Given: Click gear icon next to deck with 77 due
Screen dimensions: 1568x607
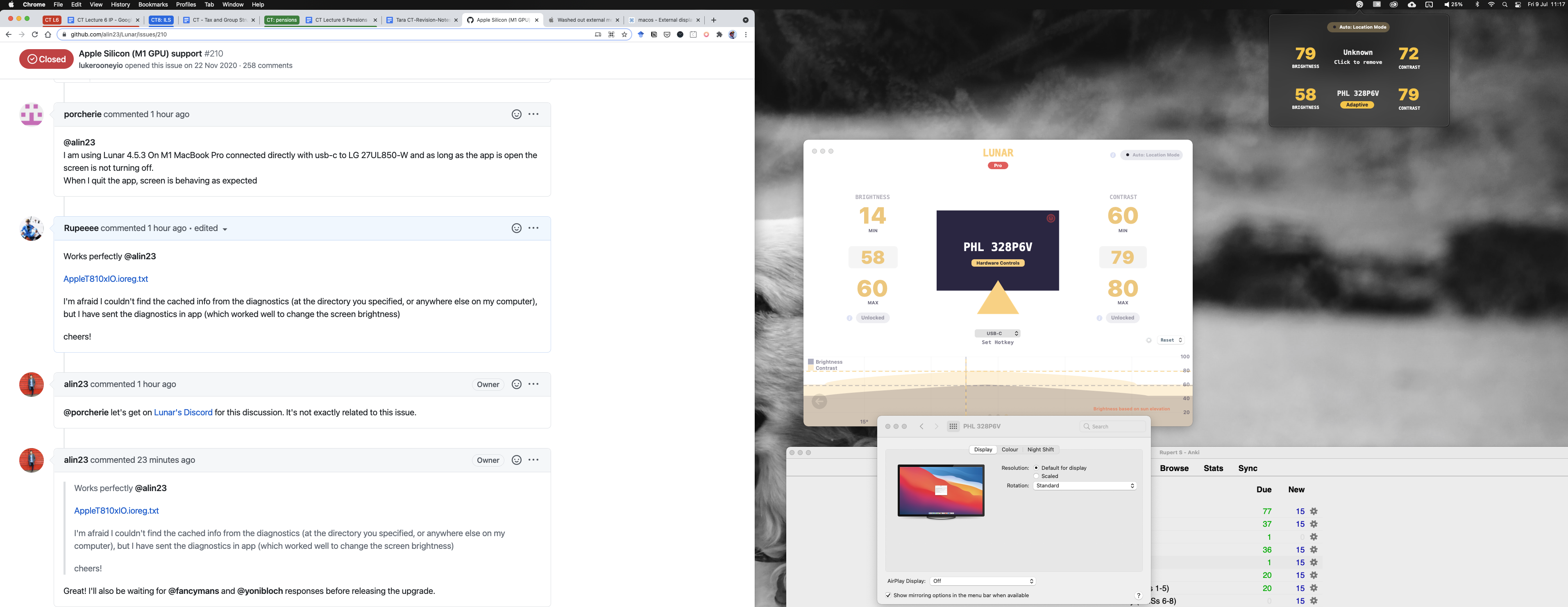Looking at the screenshot, I should 1314,512.
